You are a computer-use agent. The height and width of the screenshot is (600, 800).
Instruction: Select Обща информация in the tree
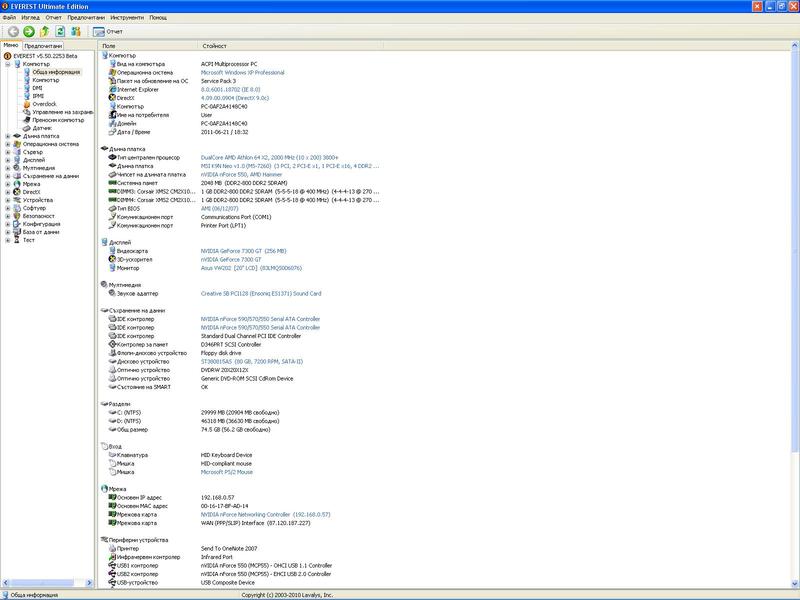click(56, 72)
